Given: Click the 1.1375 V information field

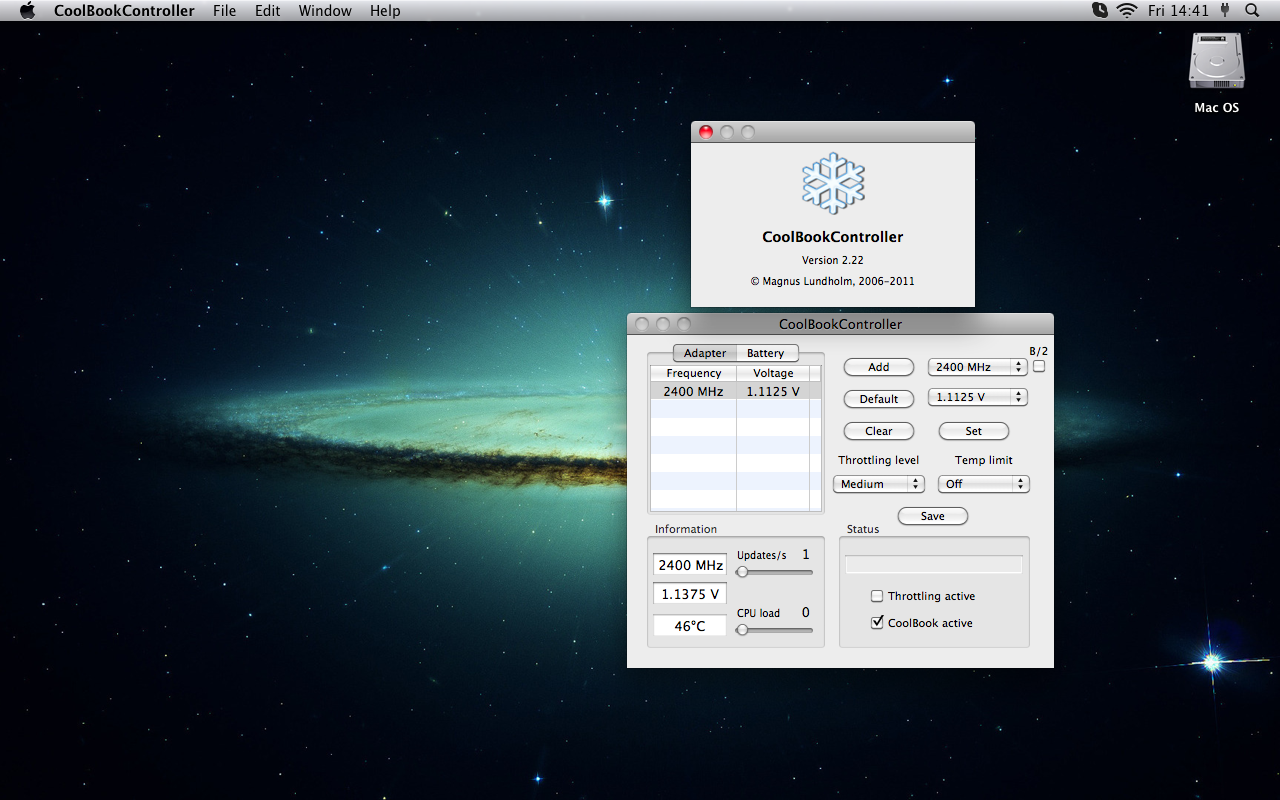Looking at the screenshot, I should point(690,594).
